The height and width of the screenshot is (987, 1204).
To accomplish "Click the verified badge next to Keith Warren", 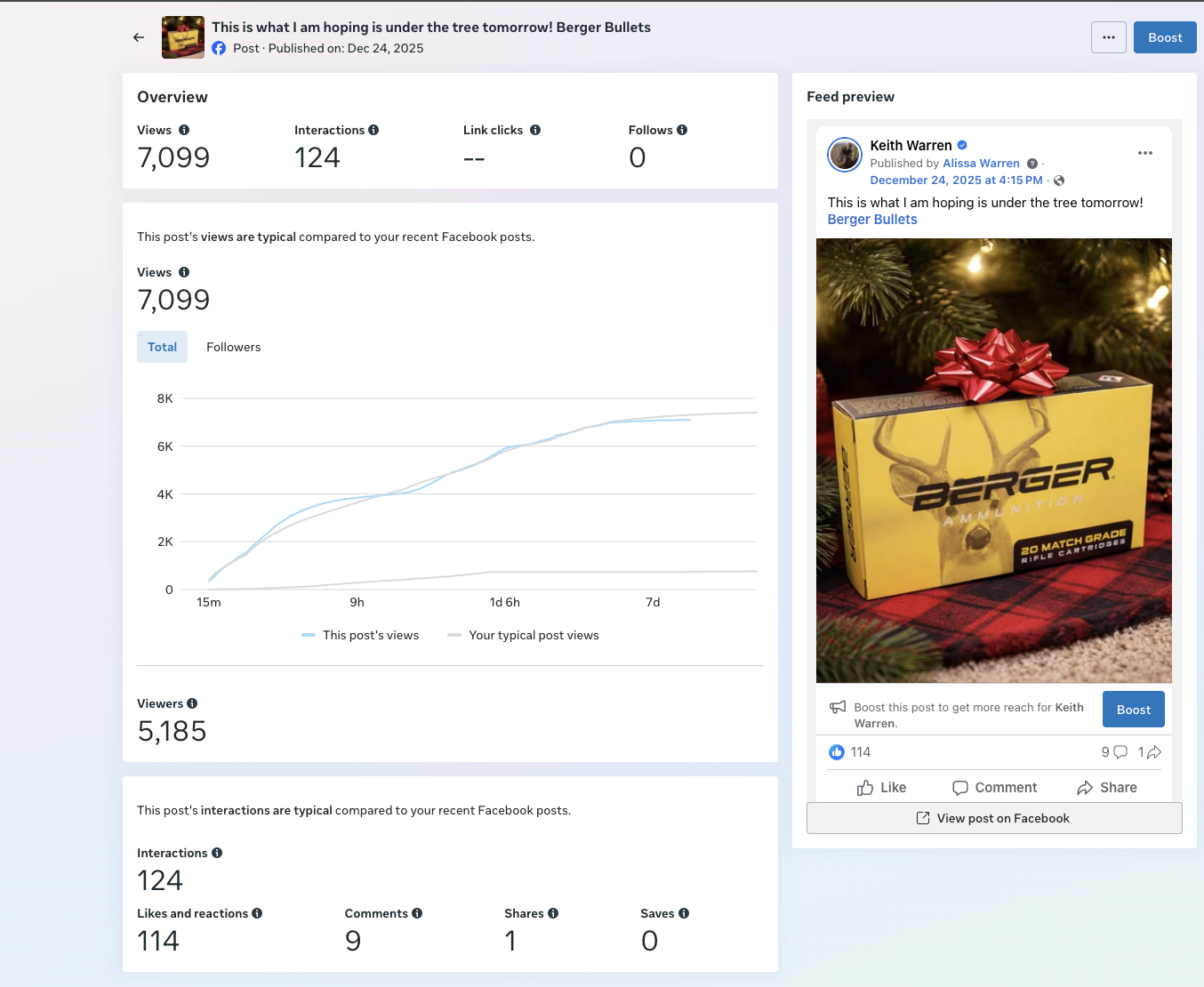I will [x=962, y=145].
